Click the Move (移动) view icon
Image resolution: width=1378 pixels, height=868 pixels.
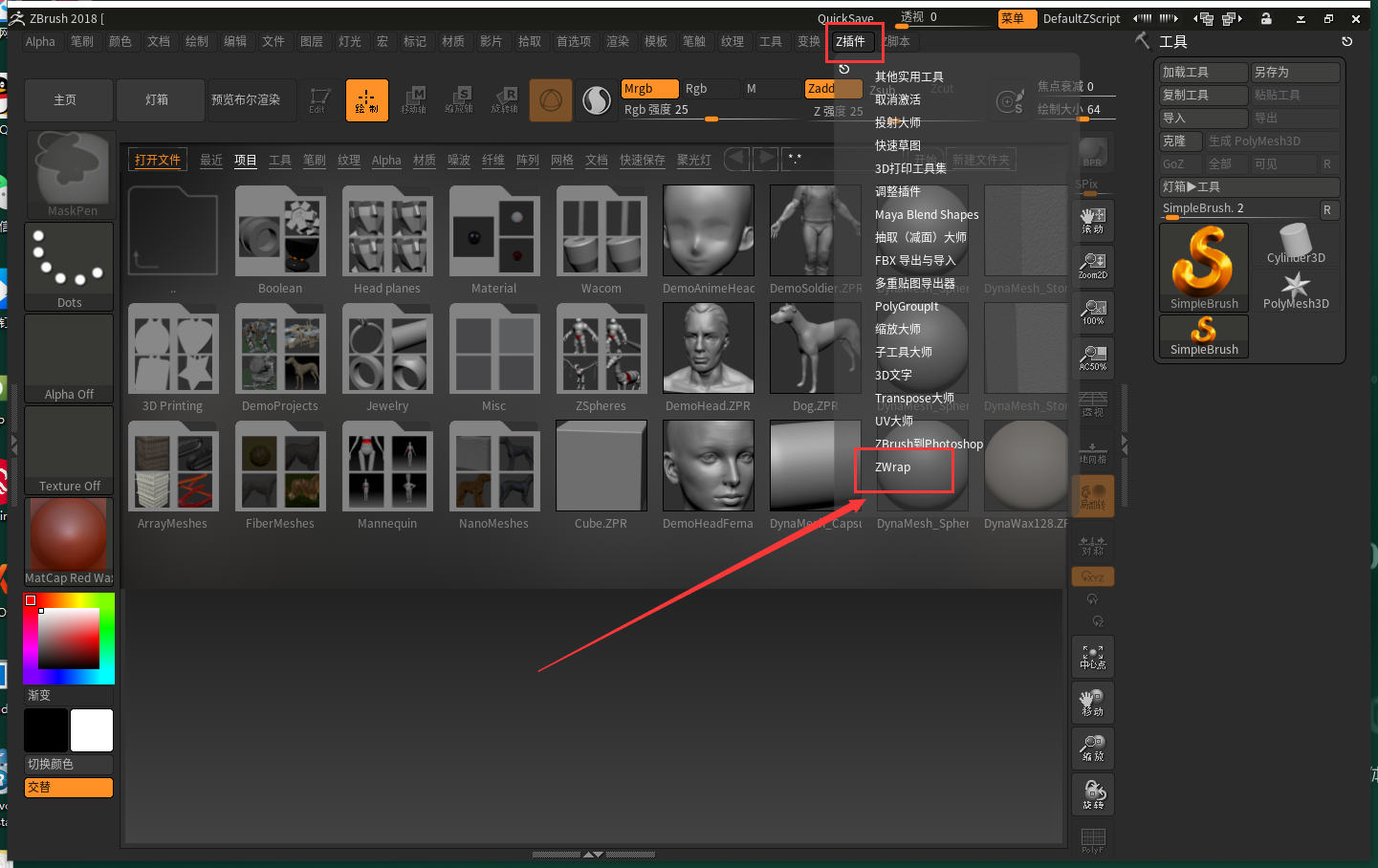coord(1093,703)
